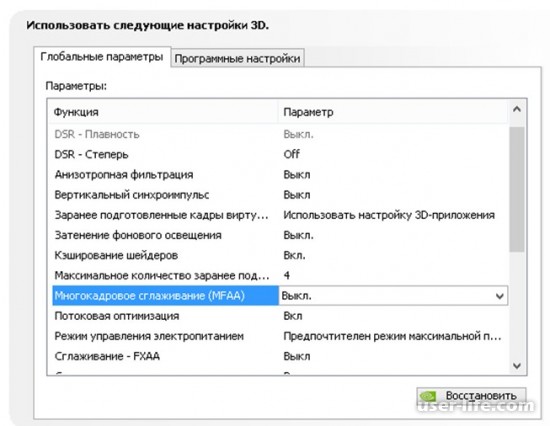The height and width of the screenshot is (426, 550).
Task: Click the Функция column header
Action: tap(163, 112)
